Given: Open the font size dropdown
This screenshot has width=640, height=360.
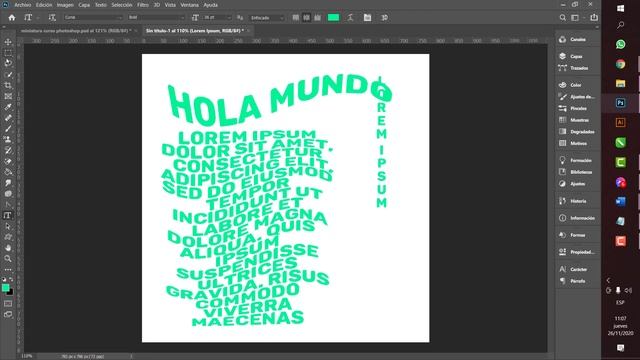Looking at the screenshot, I should click(229, 18).
